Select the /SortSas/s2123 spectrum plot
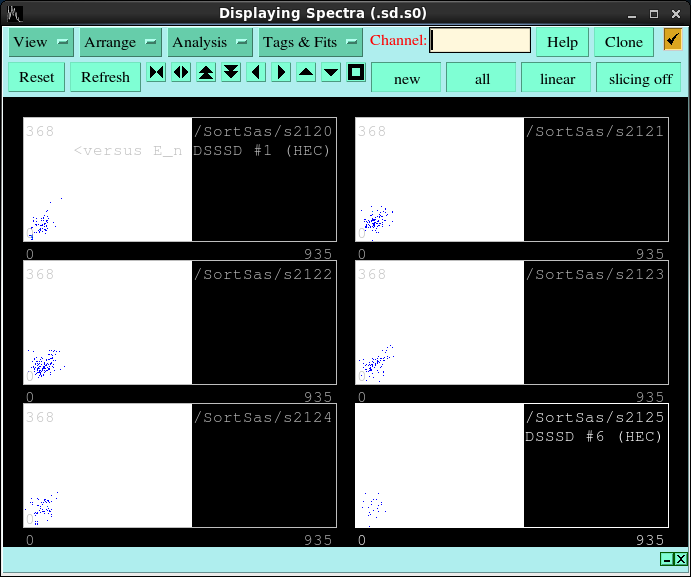The width and height of the screenshot is (691, 577). tap(512, 322)
